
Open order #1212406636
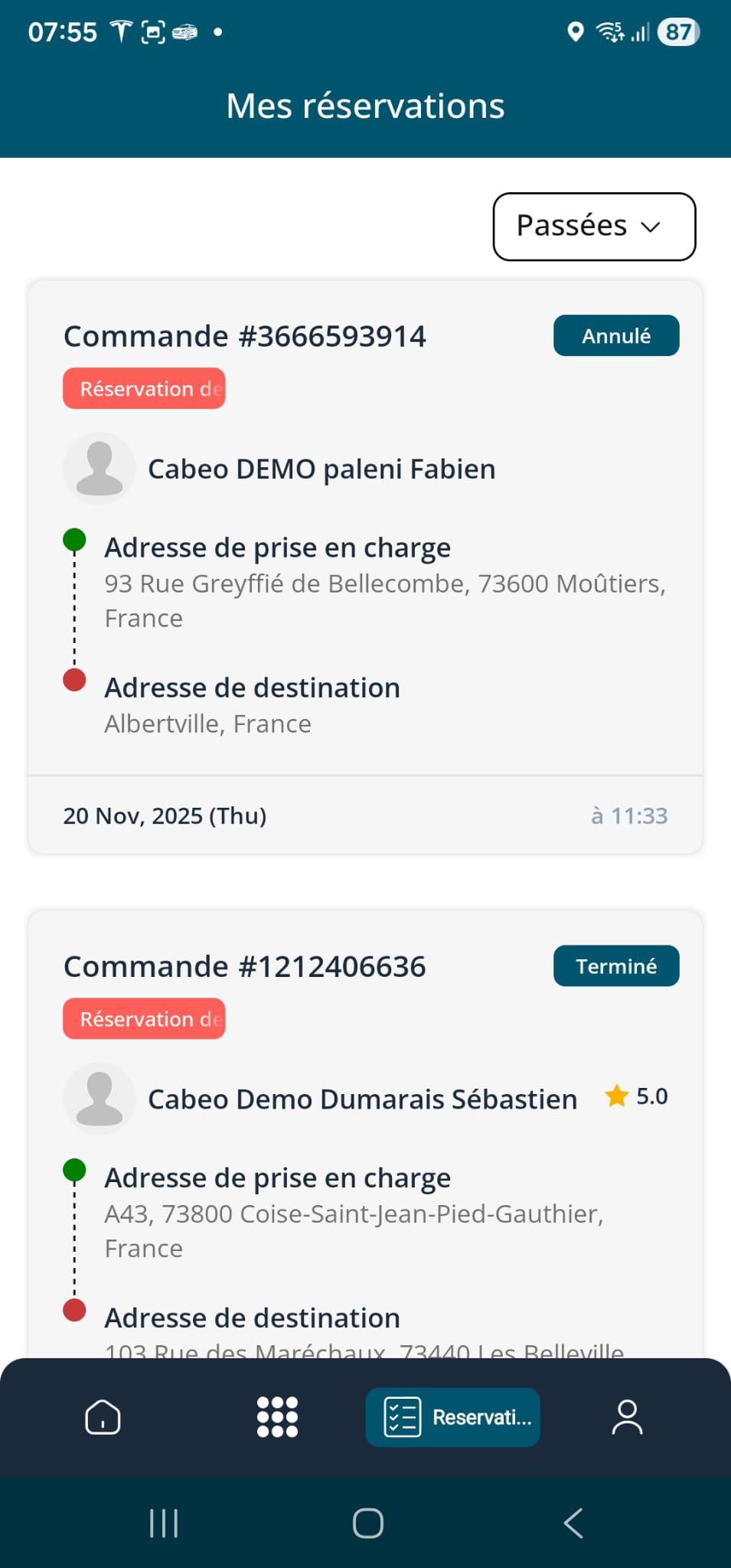tap(245, 966)
